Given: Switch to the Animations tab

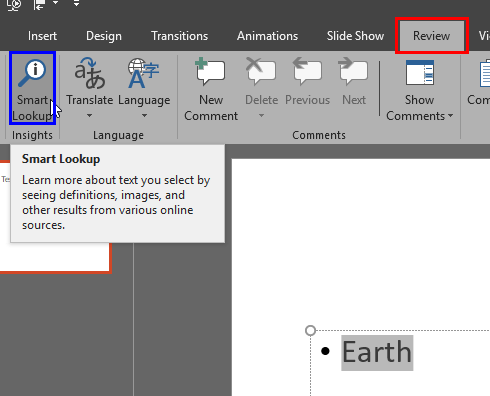Looking at the screenshot, I should 267,36.
